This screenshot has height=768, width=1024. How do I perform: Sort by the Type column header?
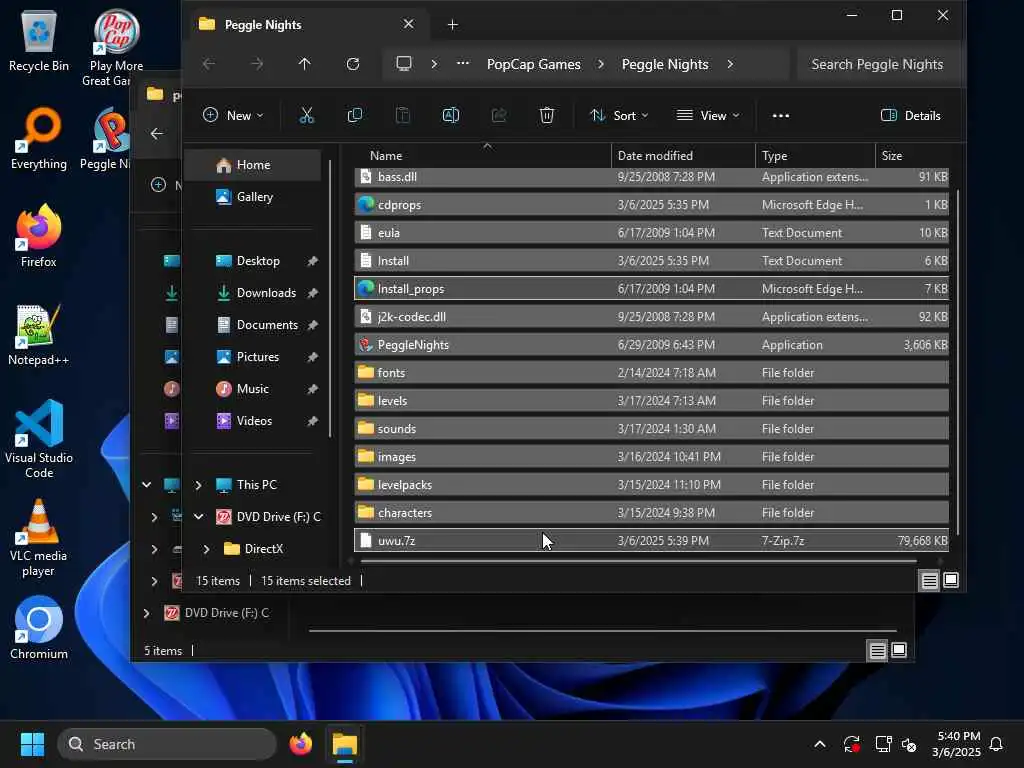click(815, 155)
